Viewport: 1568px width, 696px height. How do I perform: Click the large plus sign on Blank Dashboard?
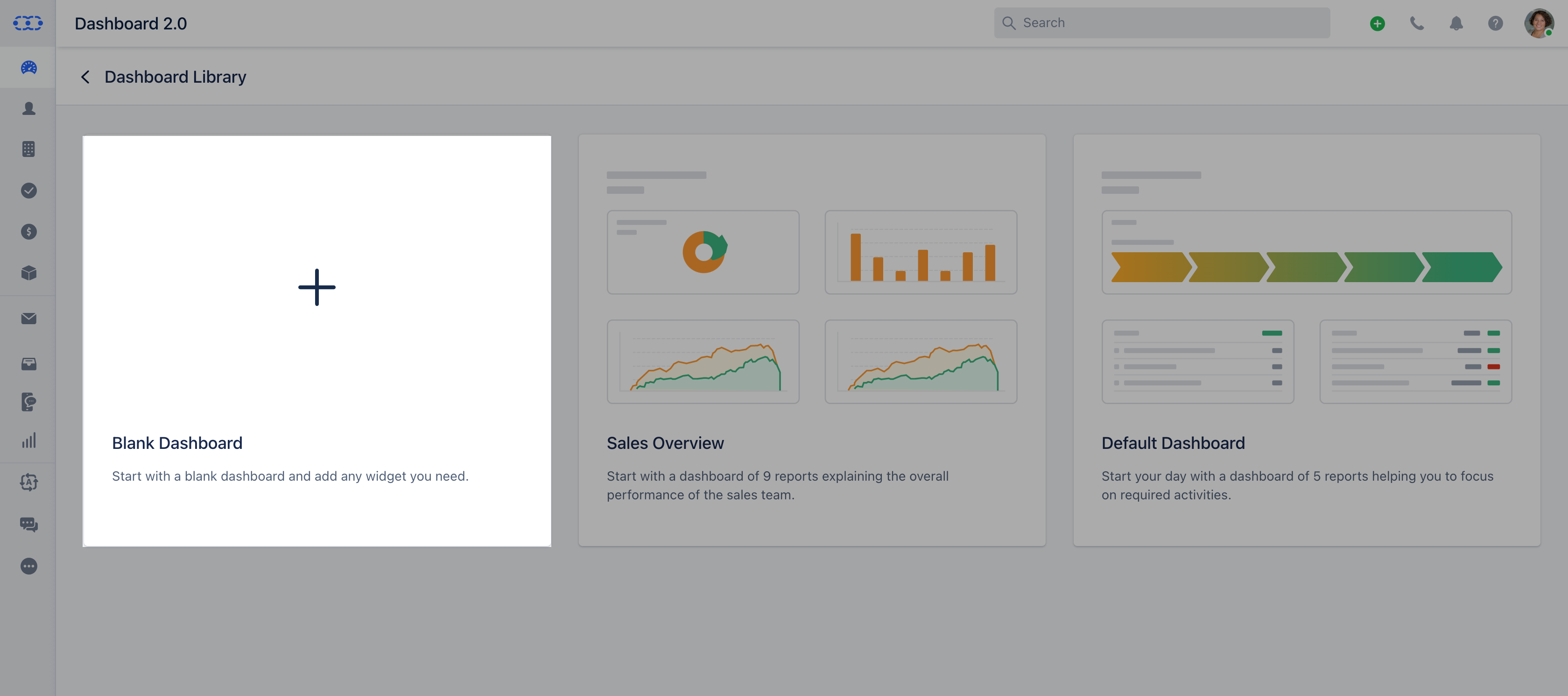[316, 287]
